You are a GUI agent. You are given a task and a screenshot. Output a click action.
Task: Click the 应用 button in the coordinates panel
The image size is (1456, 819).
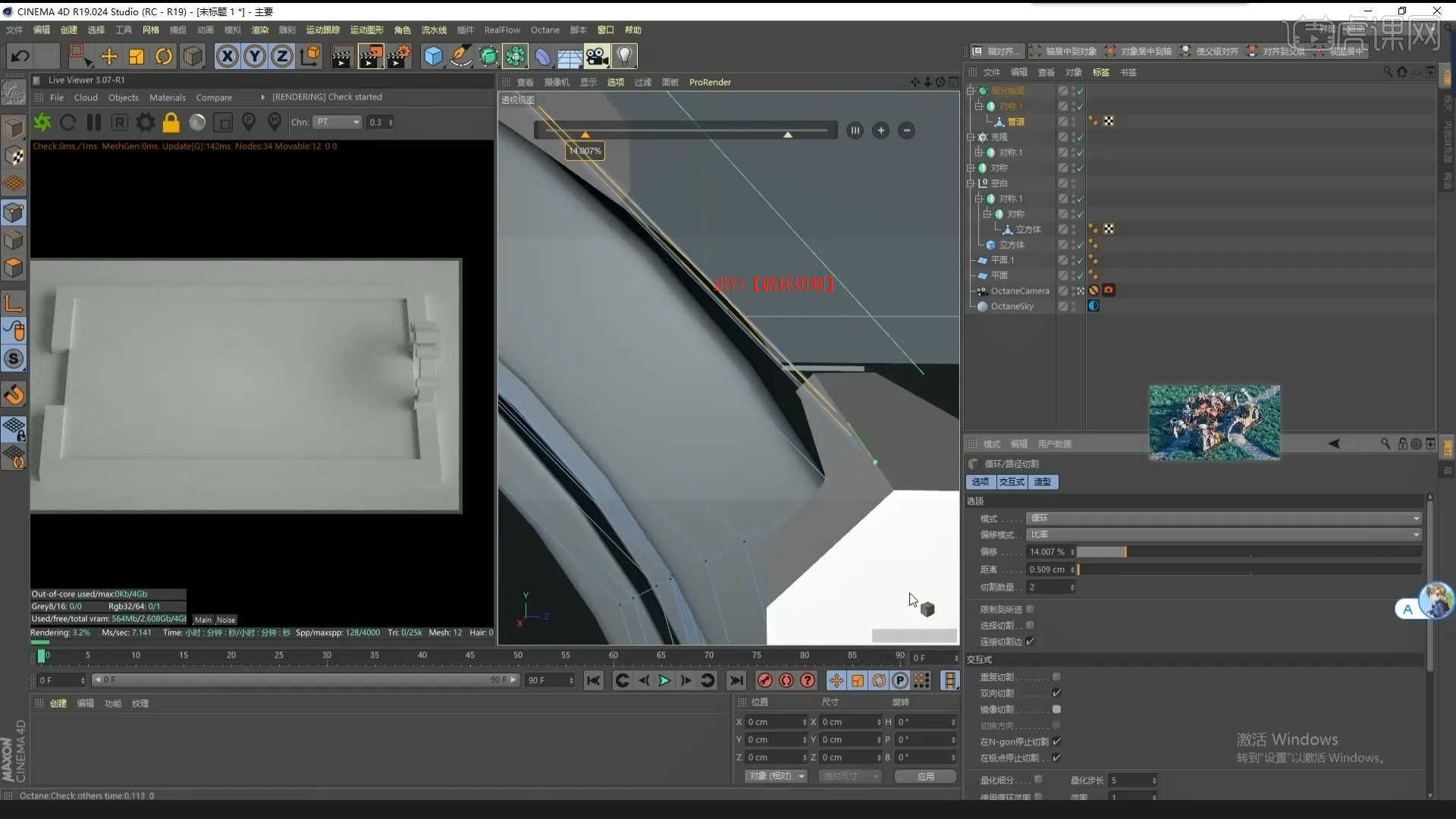(924, 776)
